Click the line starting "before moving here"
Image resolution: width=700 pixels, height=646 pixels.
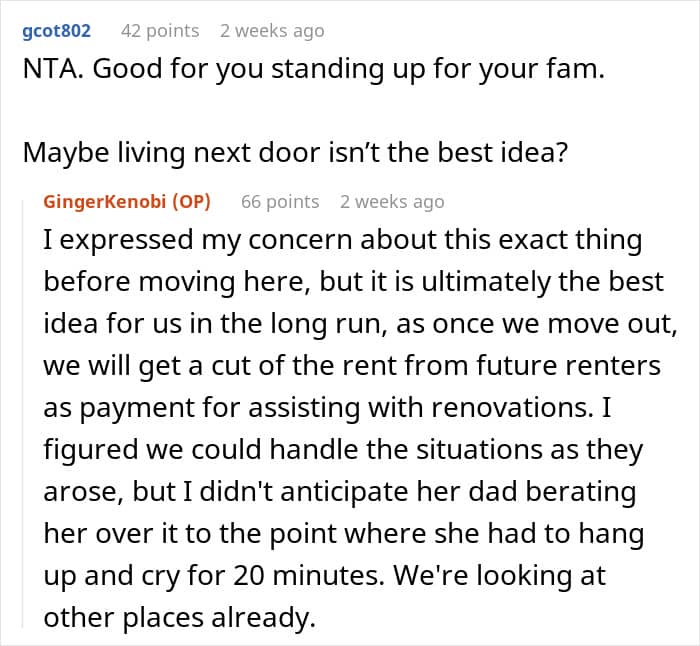click(353, 283)
